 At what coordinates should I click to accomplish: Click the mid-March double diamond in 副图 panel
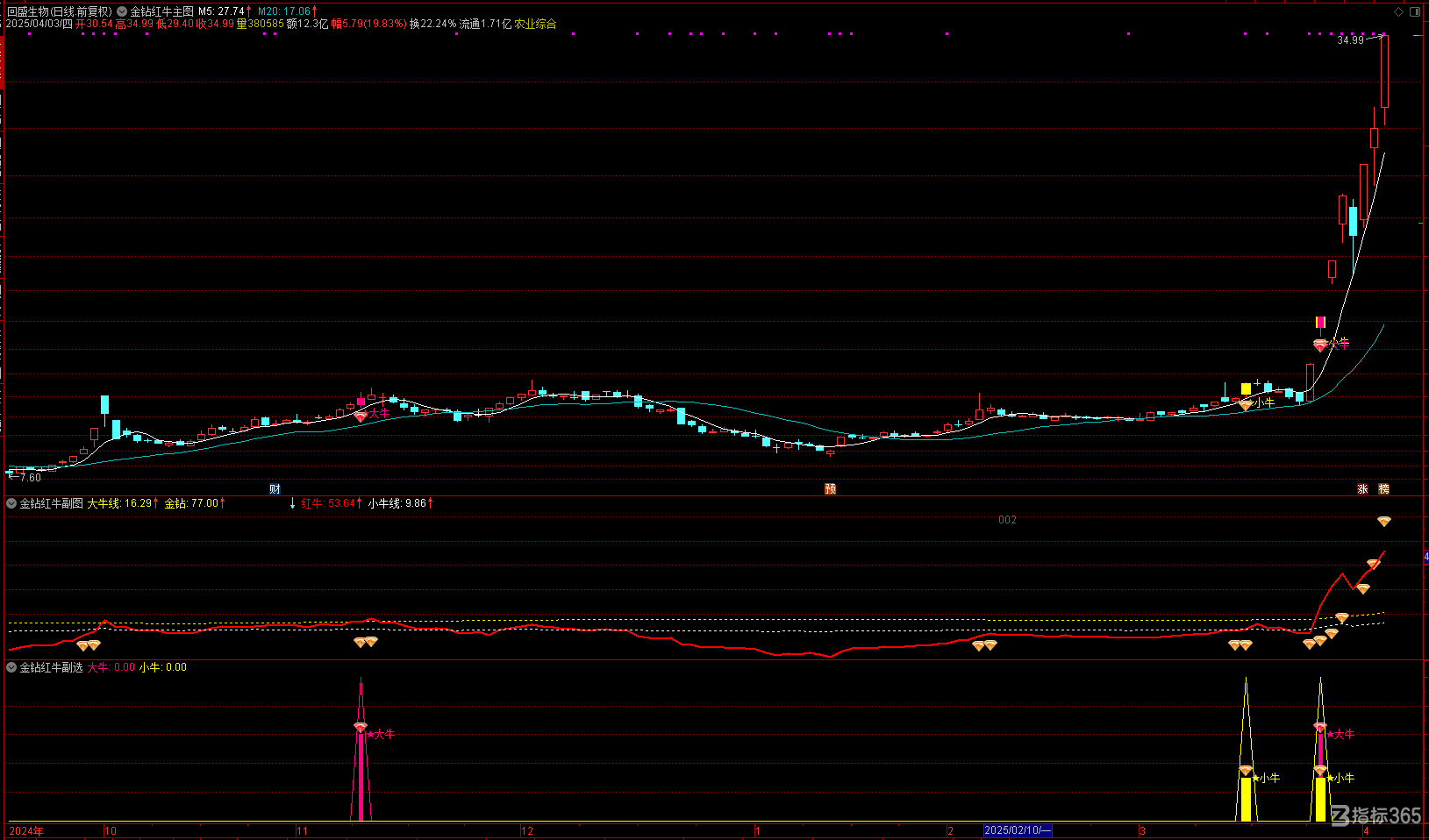[x=1240, y=645]
